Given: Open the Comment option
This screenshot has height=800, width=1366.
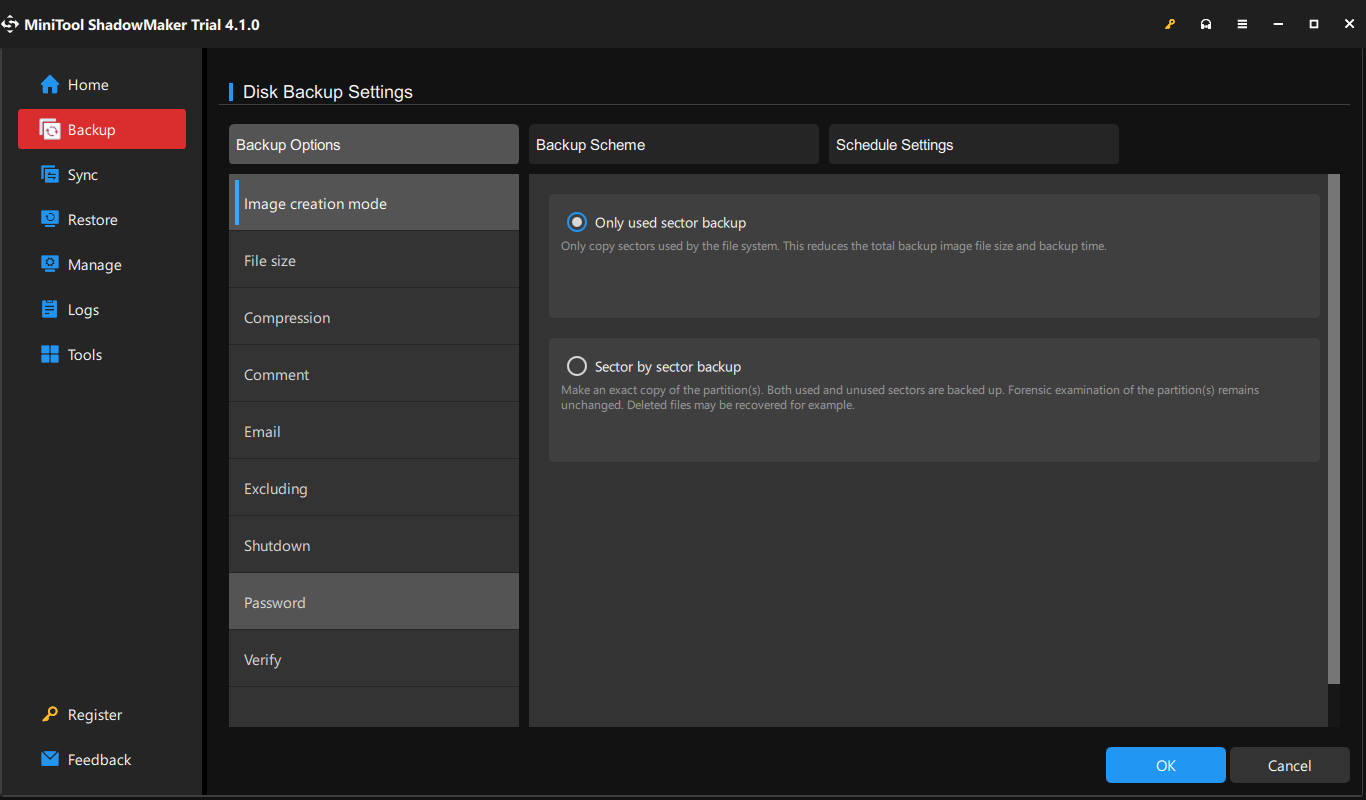Looking at the screenshot, I should pyautogui.click(x=374, y=374).
